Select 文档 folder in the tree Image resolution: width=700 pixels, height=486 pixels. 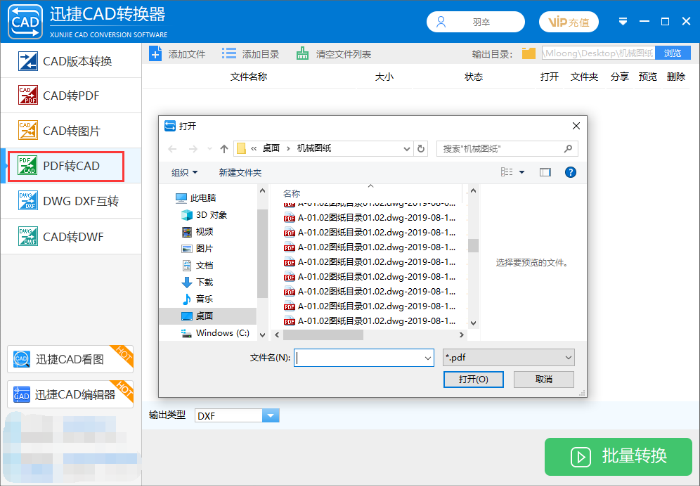(197, 265)
